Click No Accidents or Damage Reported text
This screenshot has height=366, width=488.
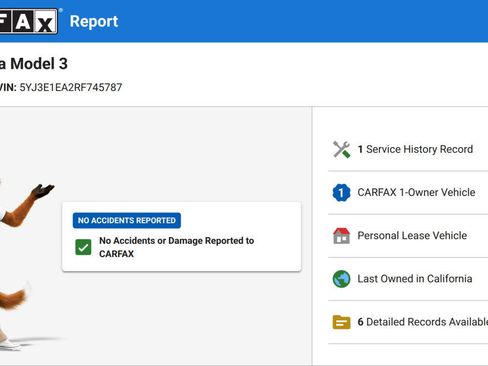[x=177, y=247]
